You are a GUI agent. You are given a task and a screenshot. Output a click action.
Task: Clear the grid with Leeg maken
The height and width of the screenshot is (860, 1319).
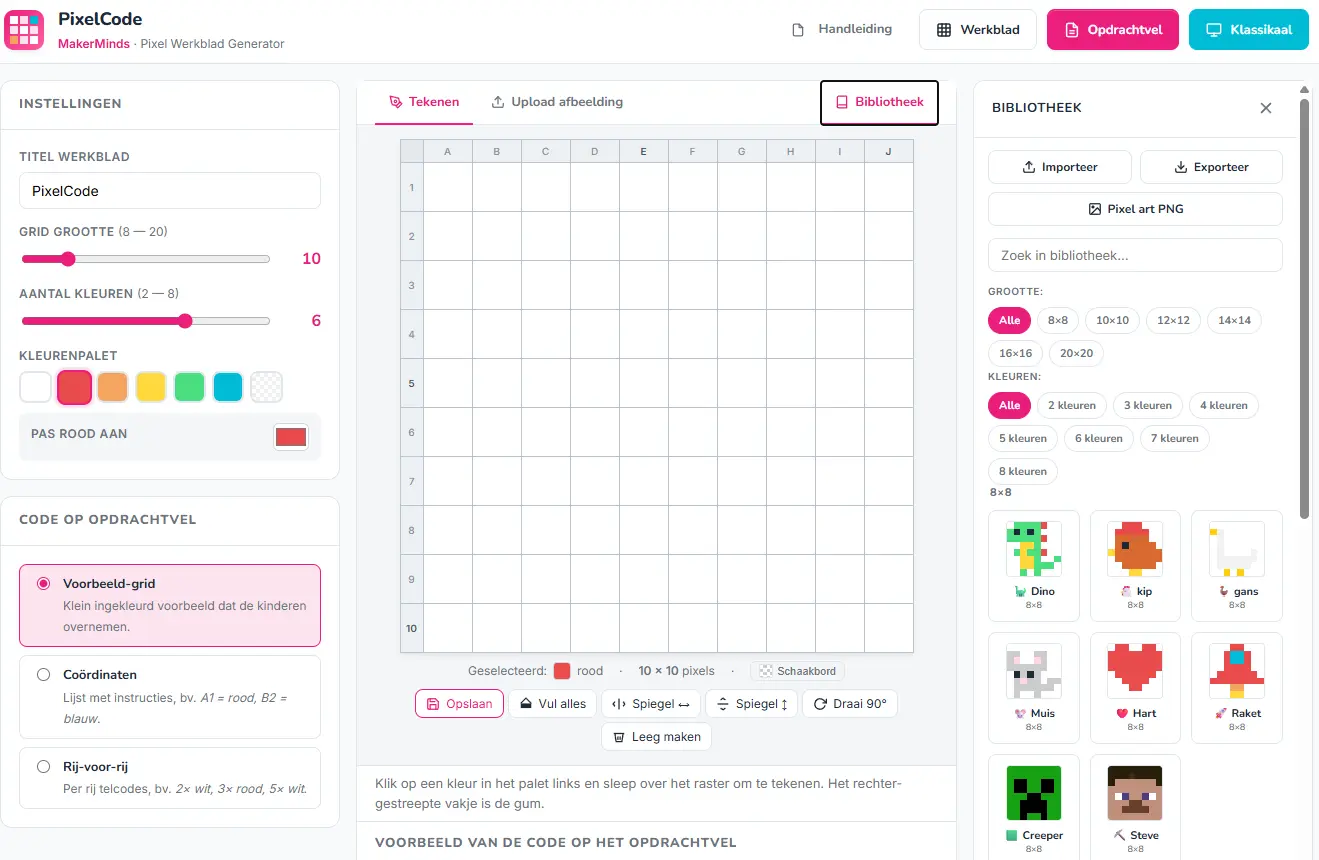tap(656, 737)
